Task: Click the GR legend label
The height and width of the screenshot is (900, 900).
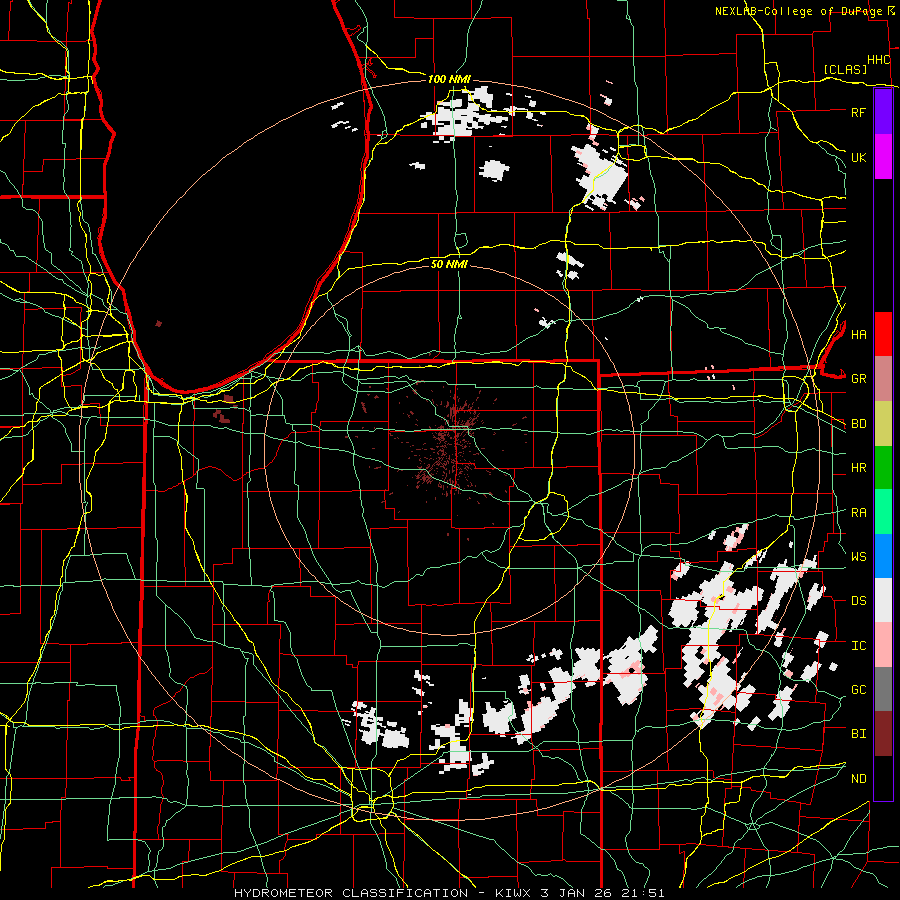Action: (859, 379)
